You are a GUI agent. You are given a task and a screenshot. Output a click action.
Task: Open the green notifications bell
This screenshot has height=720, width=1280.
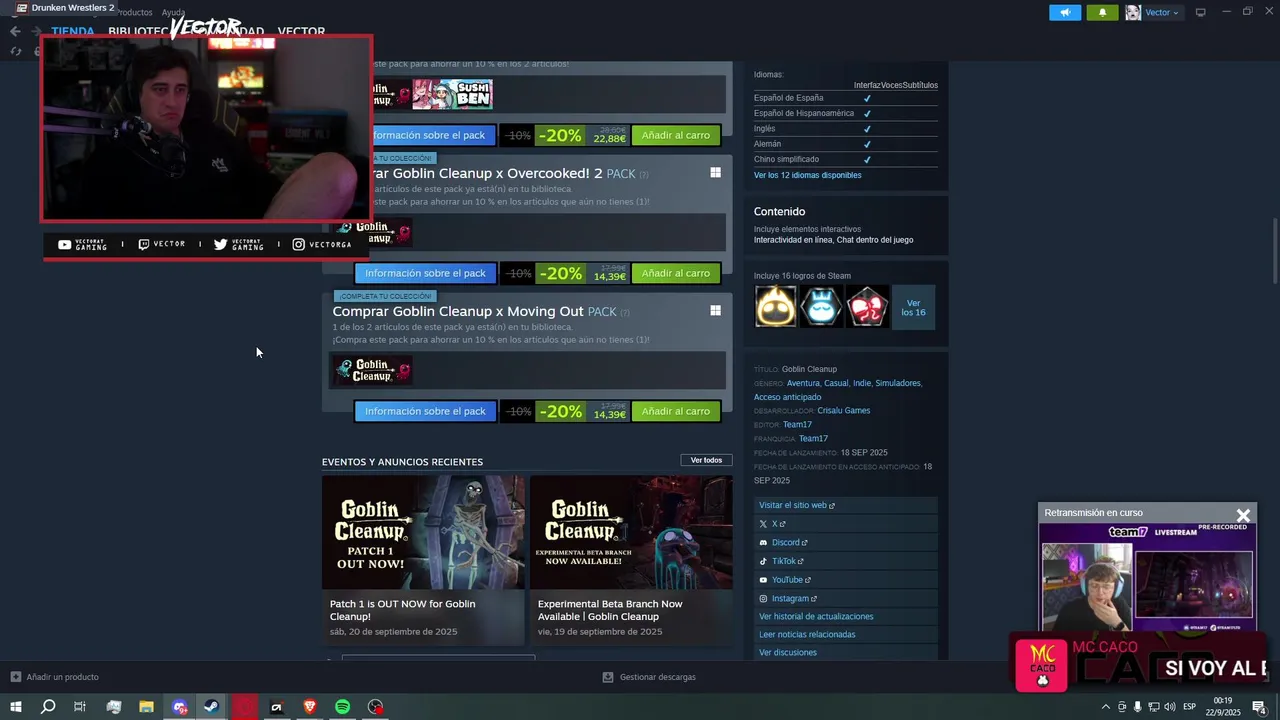(x=1102, y=12)
